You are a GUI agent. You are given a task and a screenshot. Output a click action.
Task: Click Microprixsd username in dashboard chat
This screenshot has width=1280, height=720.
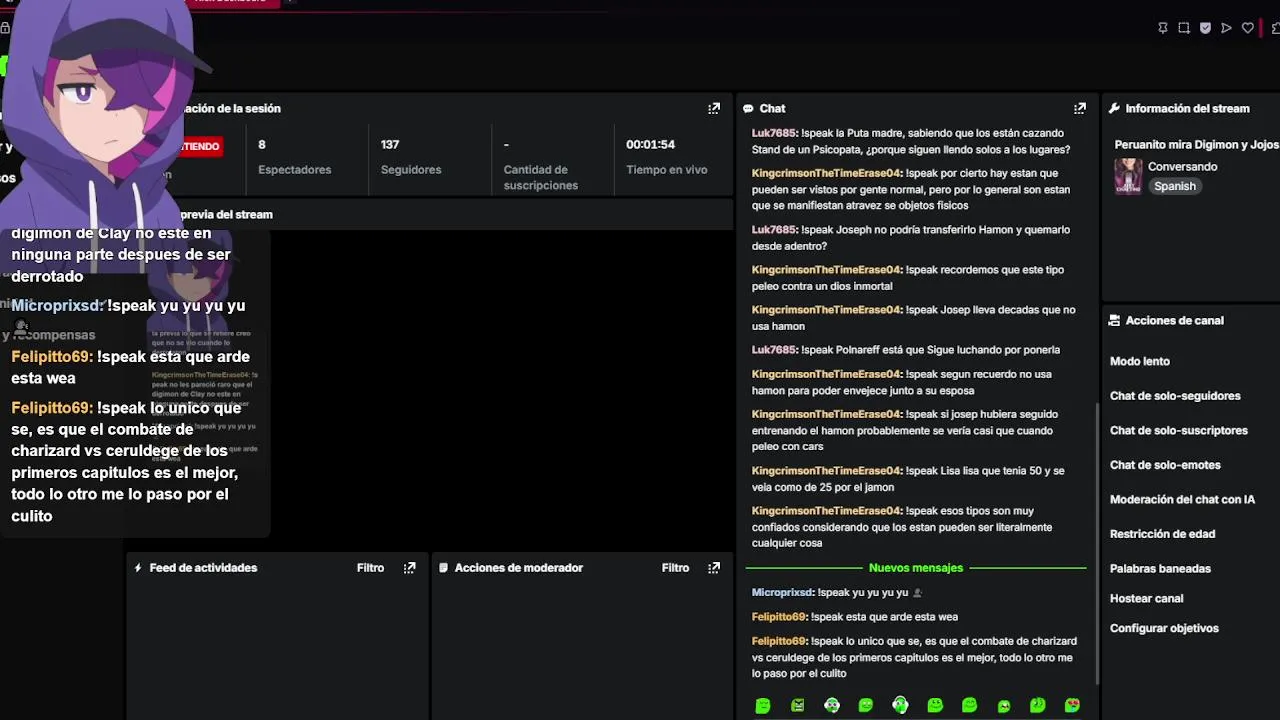point(783,593)
